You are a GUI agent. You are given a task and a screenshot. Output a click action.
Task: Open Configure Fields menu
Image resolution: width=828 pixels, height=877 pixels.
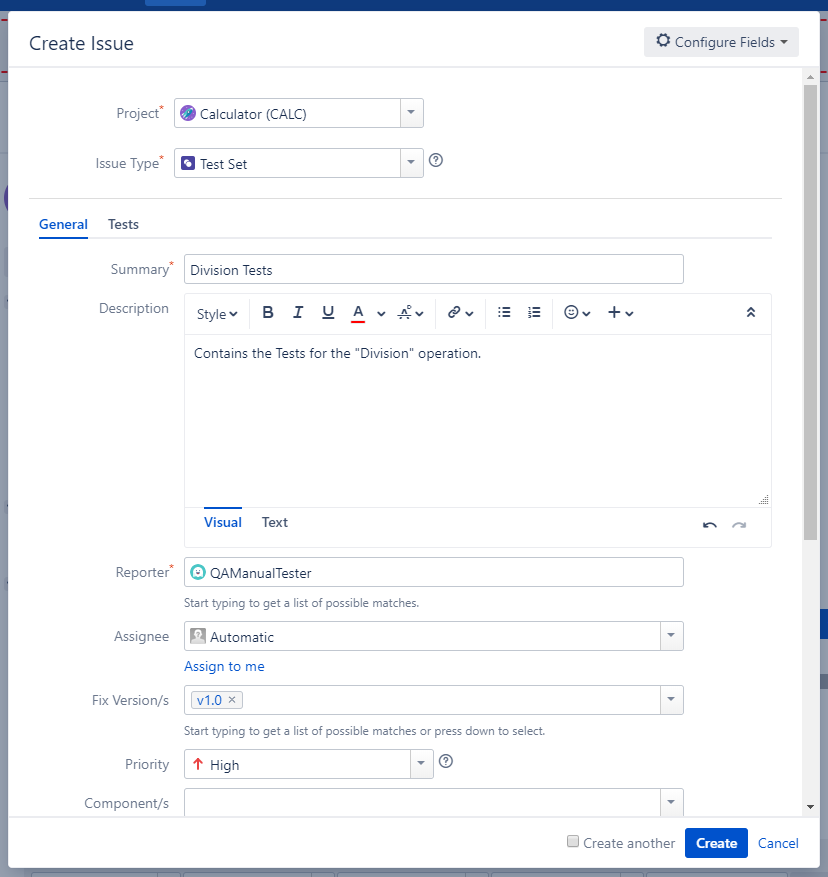721,42
